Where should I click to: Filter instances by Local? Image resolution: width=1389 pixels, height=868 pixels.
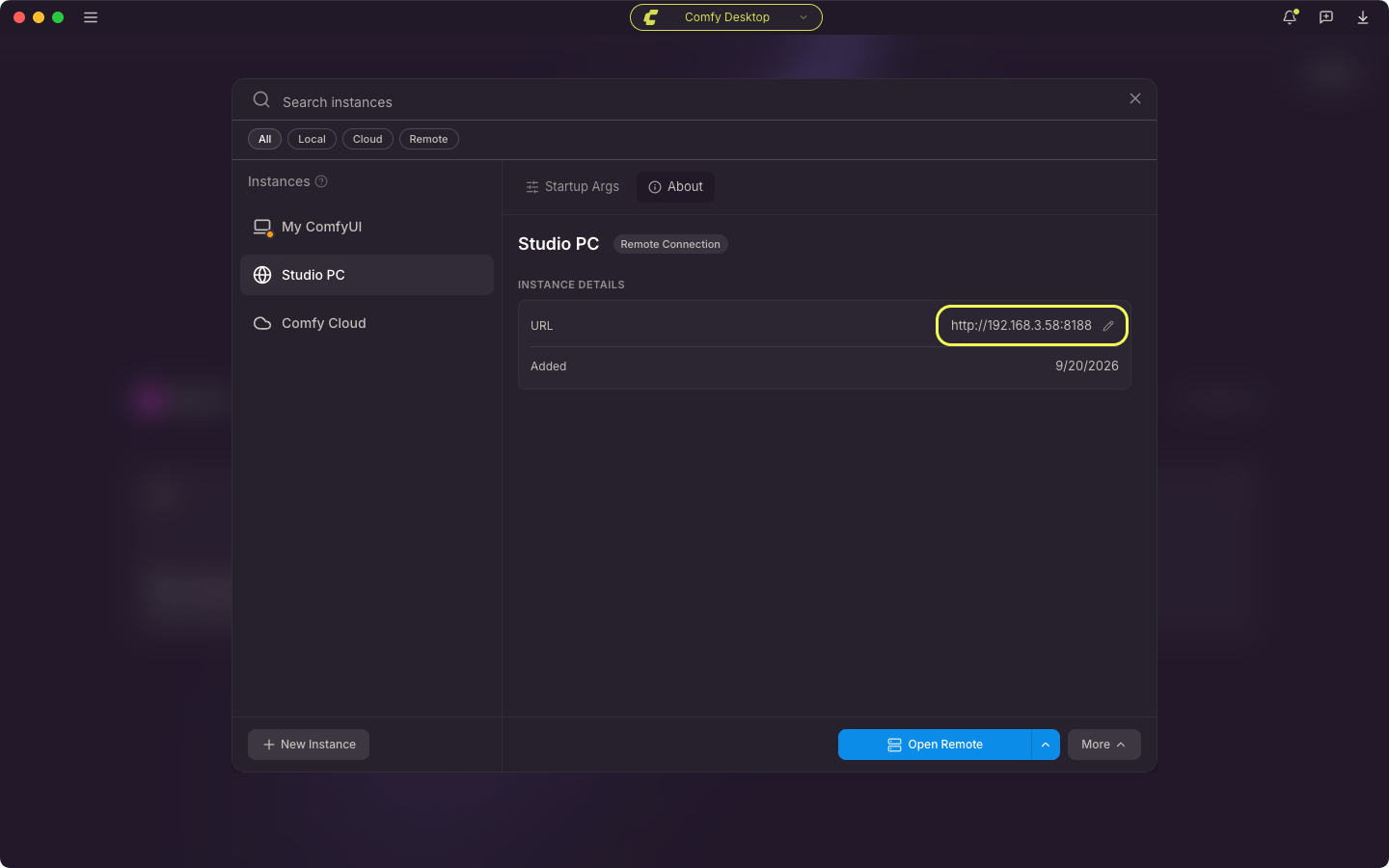click(x=312, y=139)
